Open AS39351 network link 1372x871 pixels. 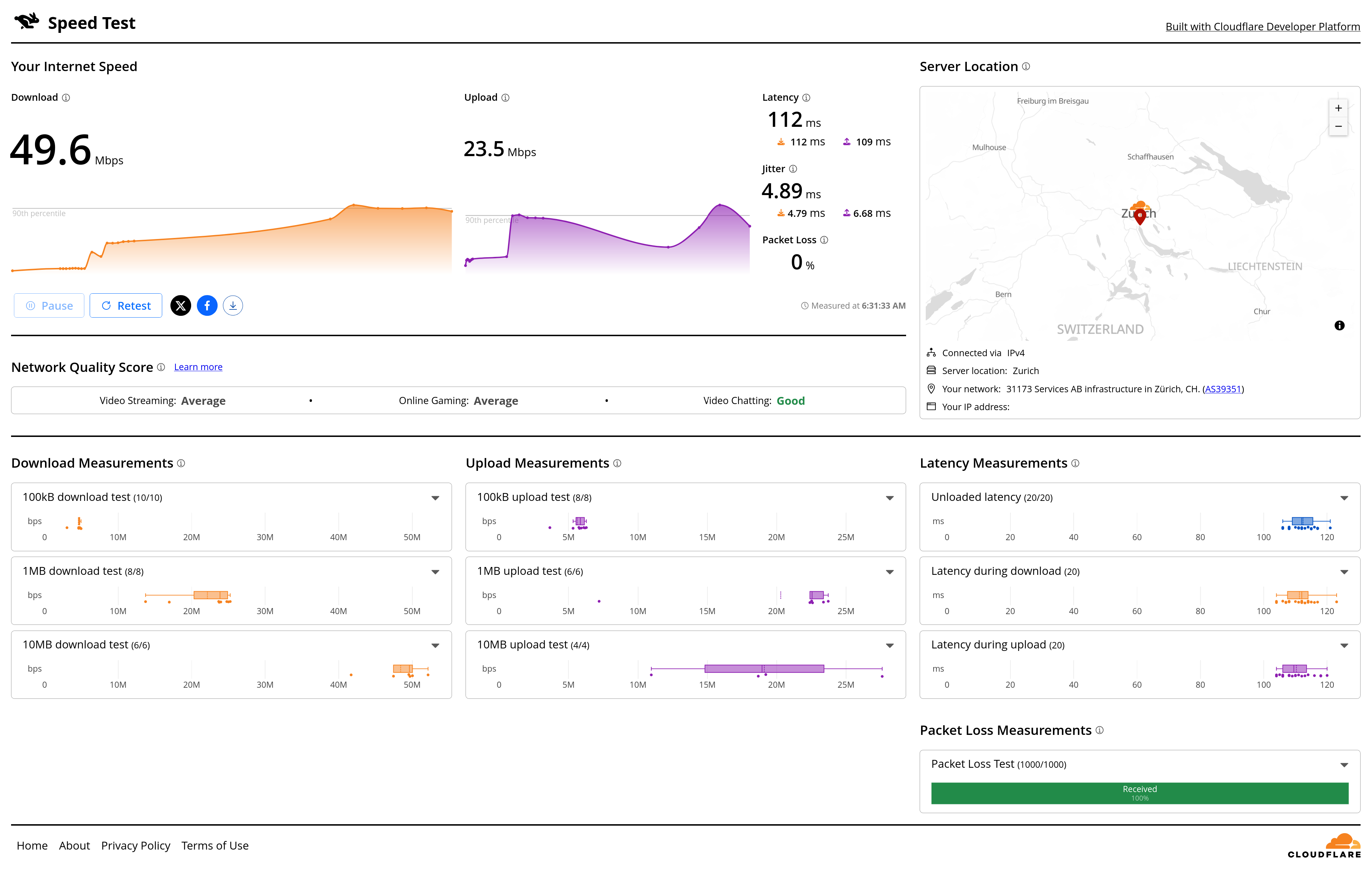point(1223,389)
